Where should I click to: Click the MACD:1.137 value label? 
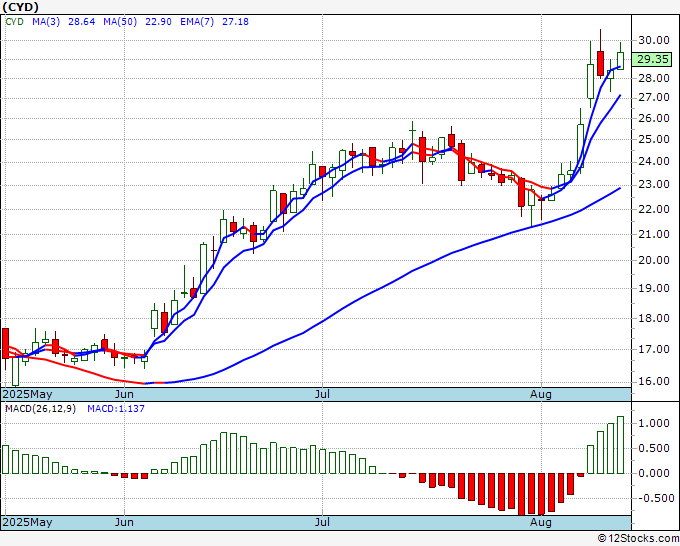point(116,409)
